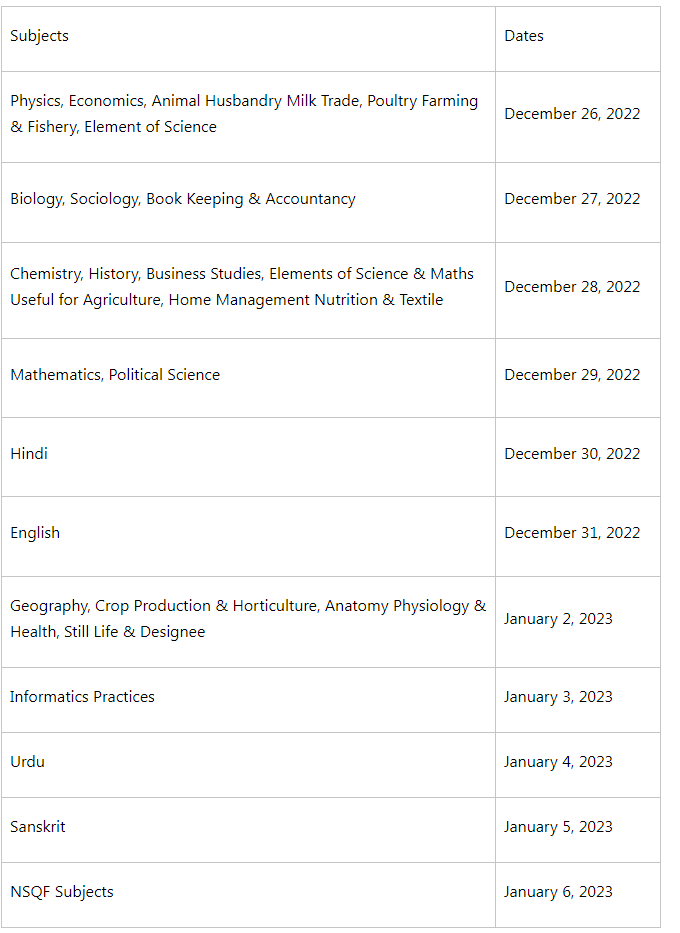This screenshot has width=680, height=933.
Task: Select Mathematics, Political Science cell
Action: 248,378
